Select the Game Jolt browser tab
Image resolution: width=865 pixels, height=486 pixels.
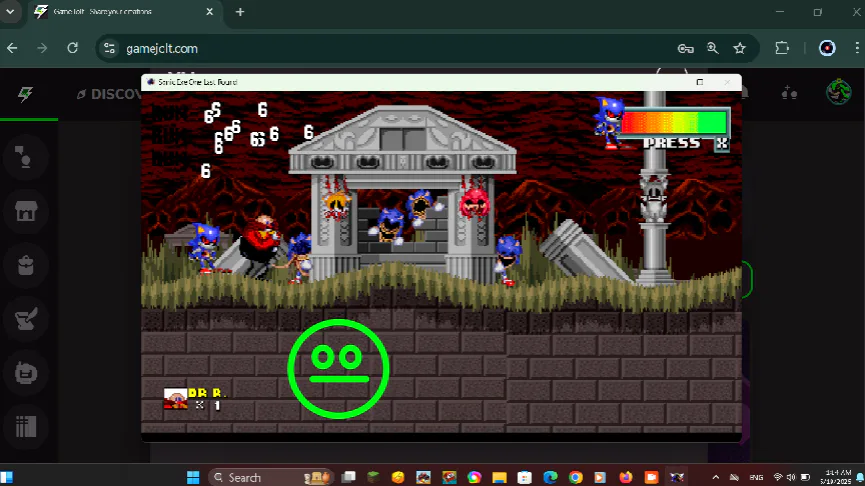coord(124,12)
